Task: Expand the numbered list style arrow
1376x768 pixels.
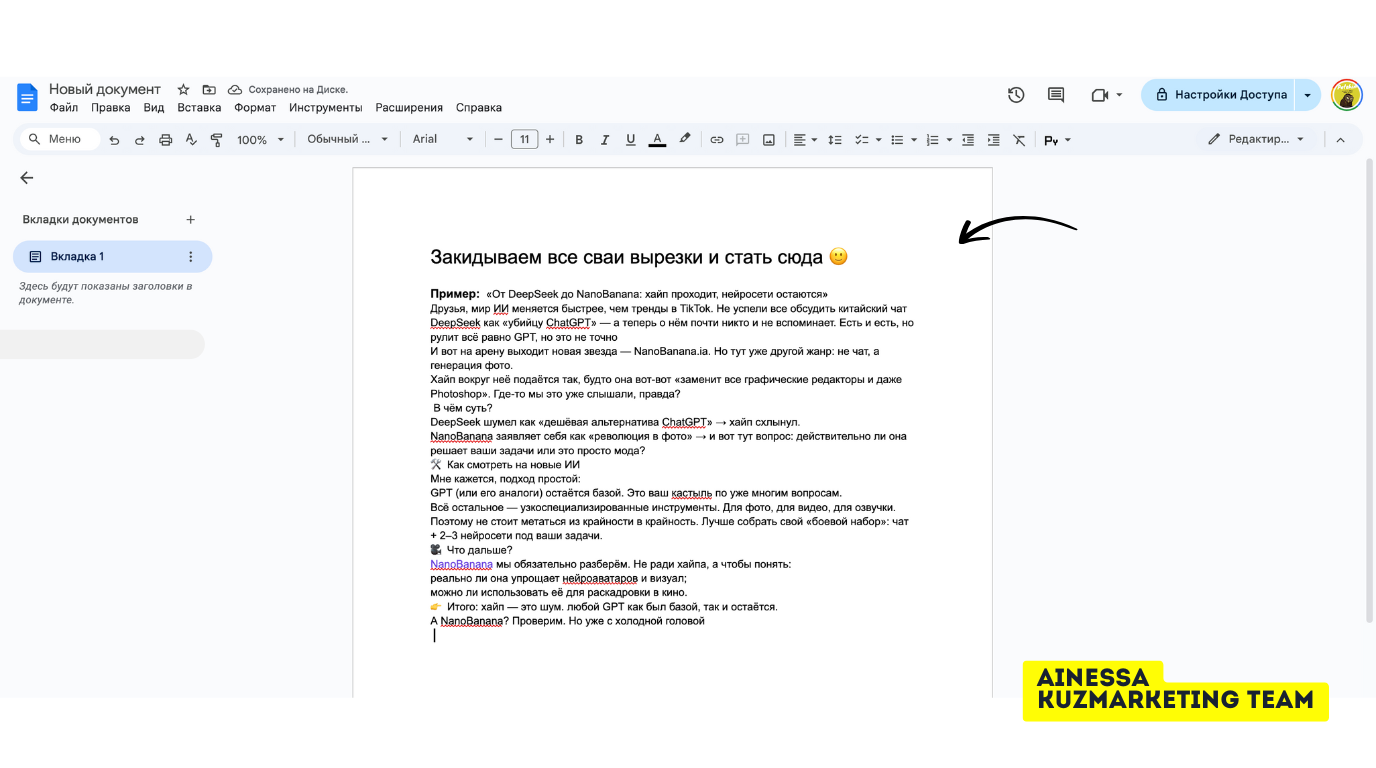Action: click(x=949, y=140)
